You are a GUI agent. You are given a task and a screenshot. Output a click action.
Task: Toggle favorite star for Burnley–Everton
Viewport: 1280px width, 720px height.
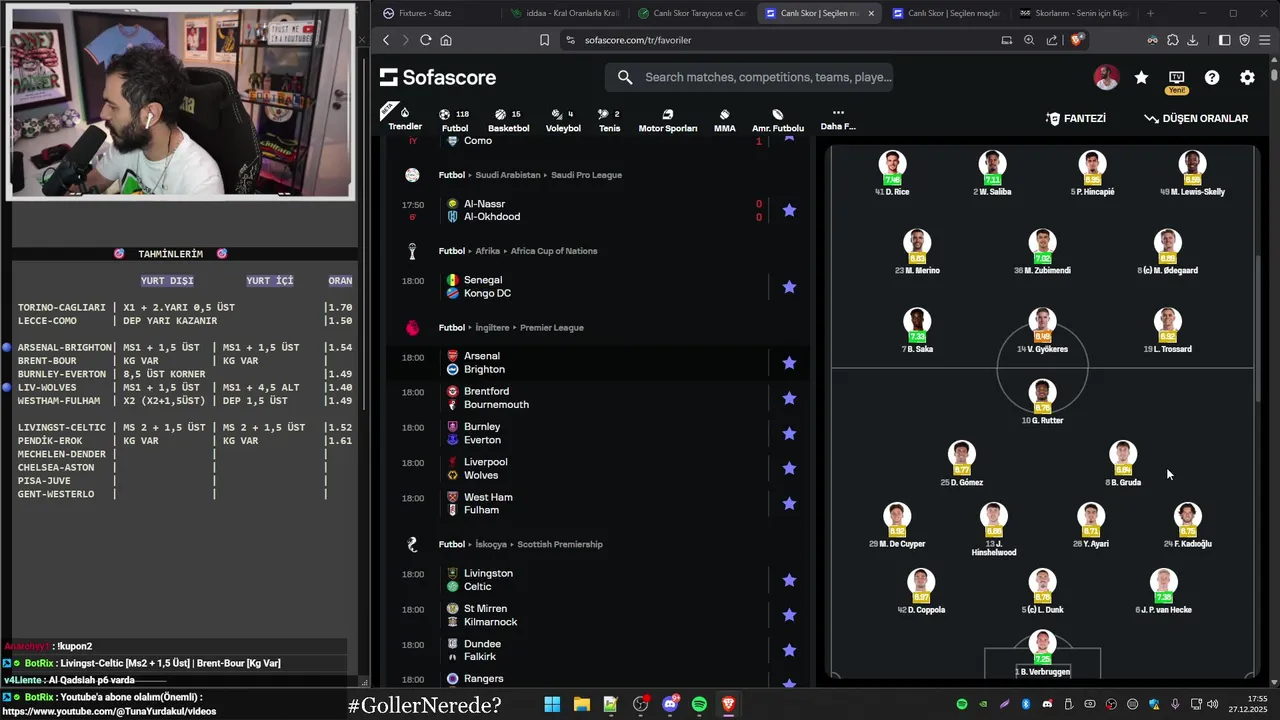coord(789,433)
